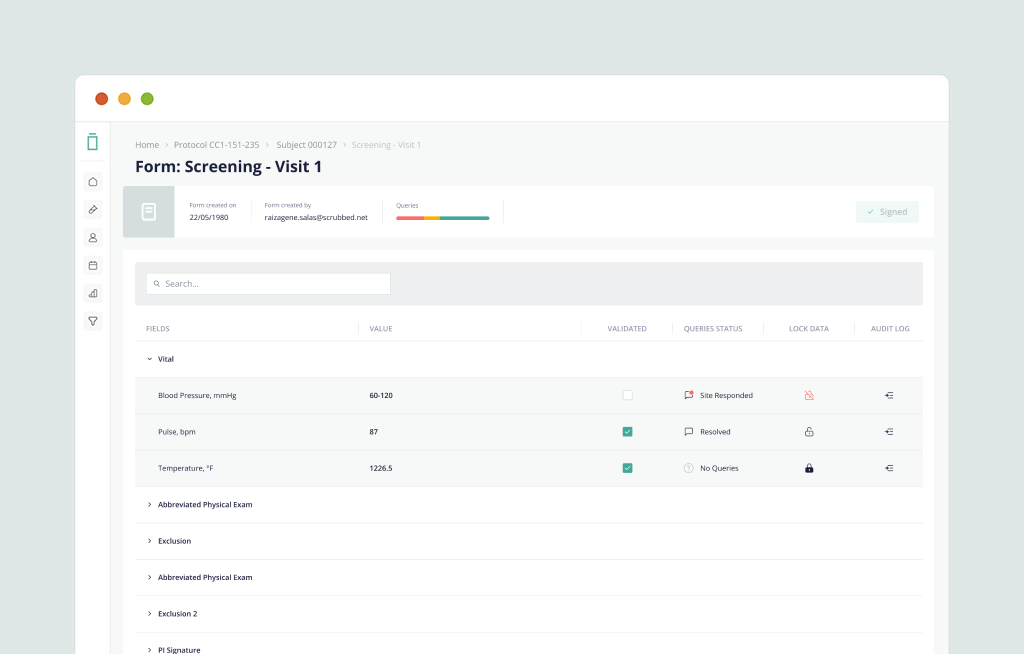Click the Pulse, bpm field name

[x=176, y=432]
